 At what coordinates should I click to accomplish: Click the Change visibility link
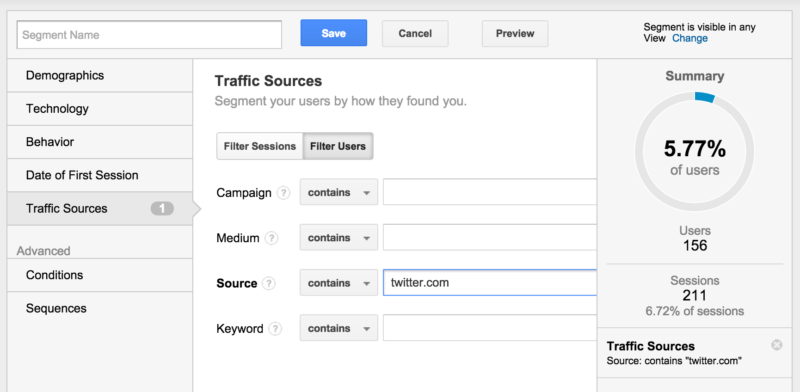click(690, 38)
